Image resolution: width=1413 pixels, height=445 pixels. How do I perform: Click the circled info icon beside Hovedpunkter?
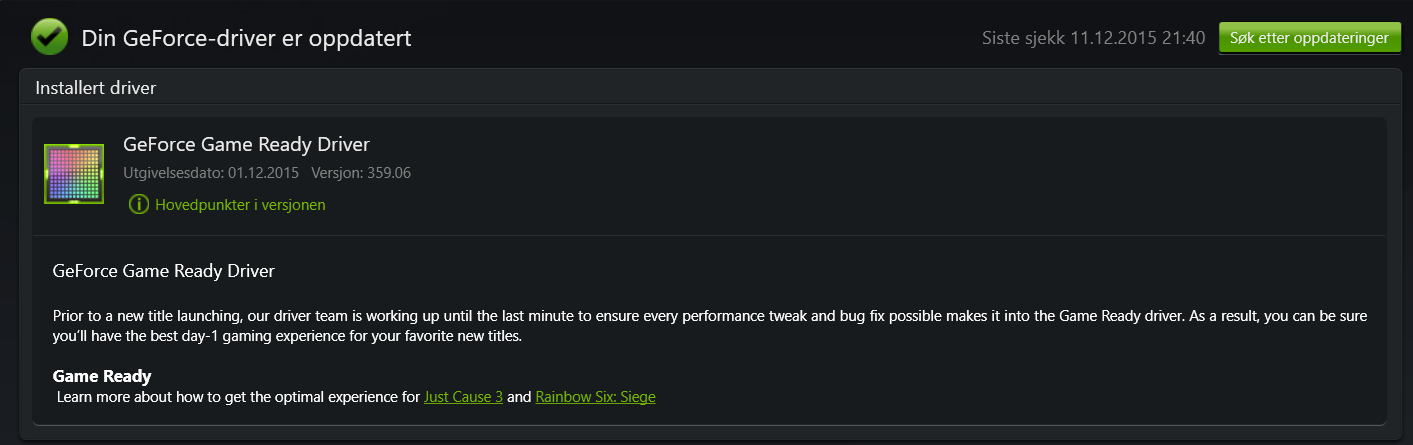(x=139, y=204)
